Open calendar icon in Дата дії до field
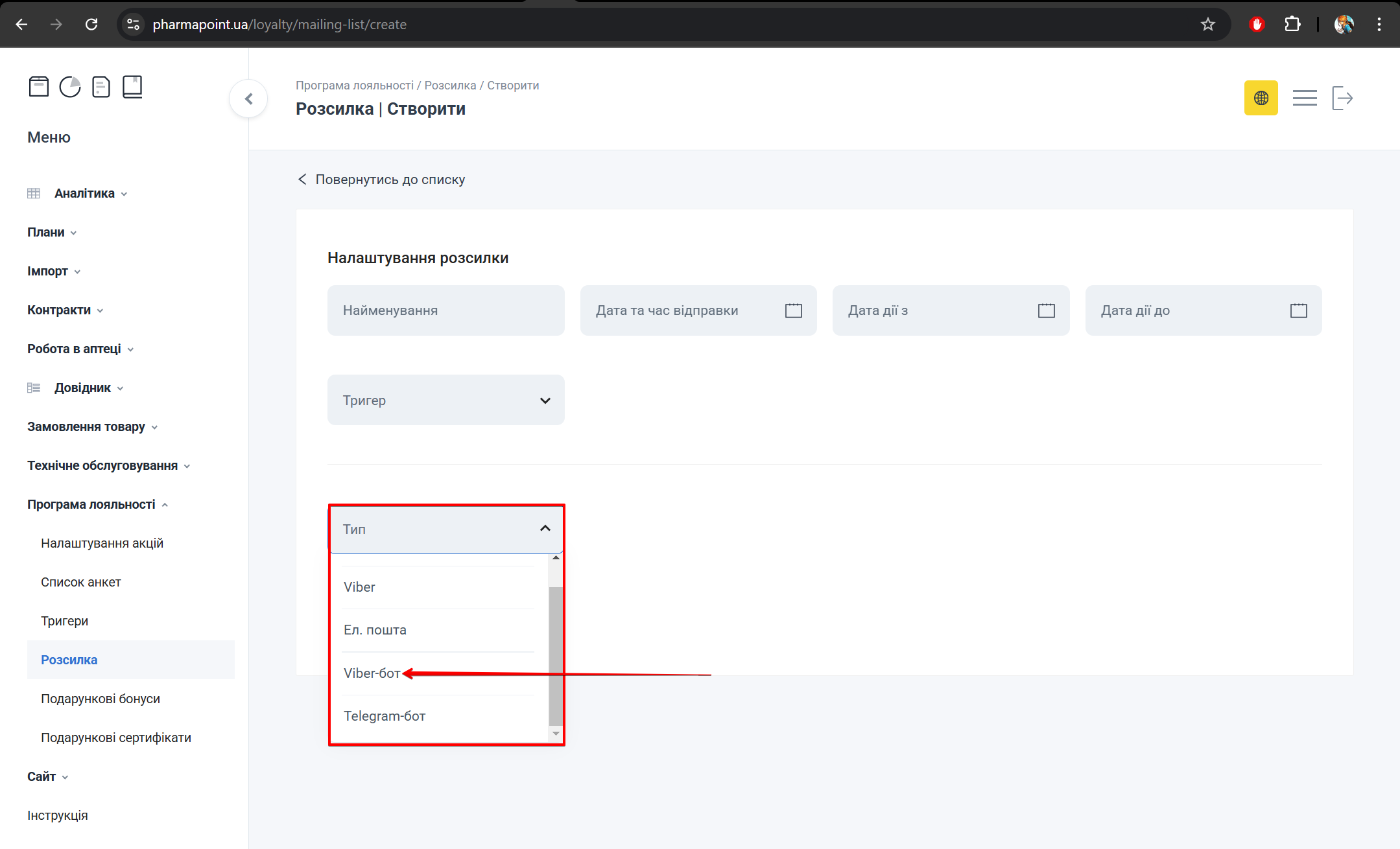This screenshot has width=1400, height=849. point(1298,310)
